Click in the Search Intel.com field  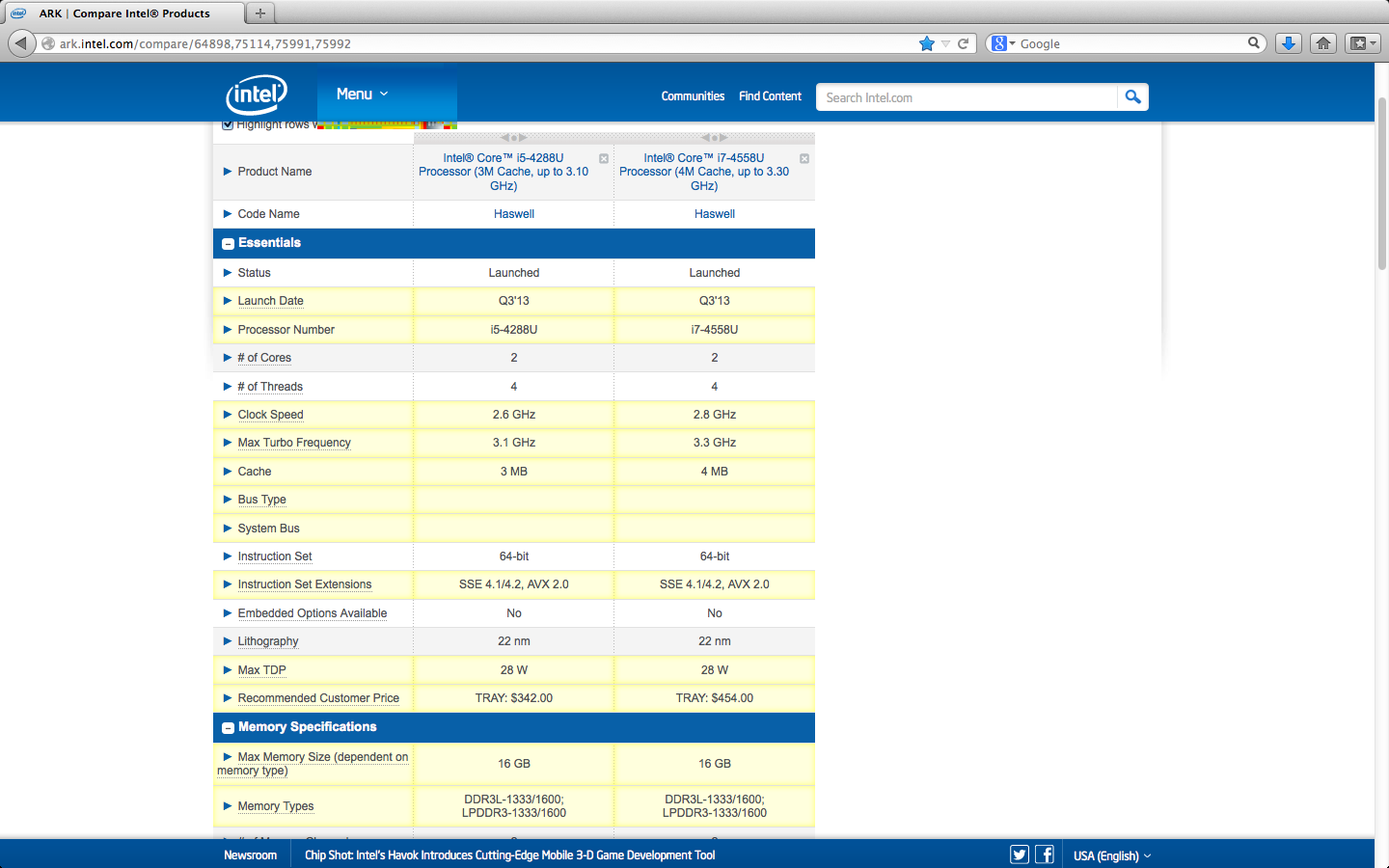pyautogui.click(x=967, y=97)
